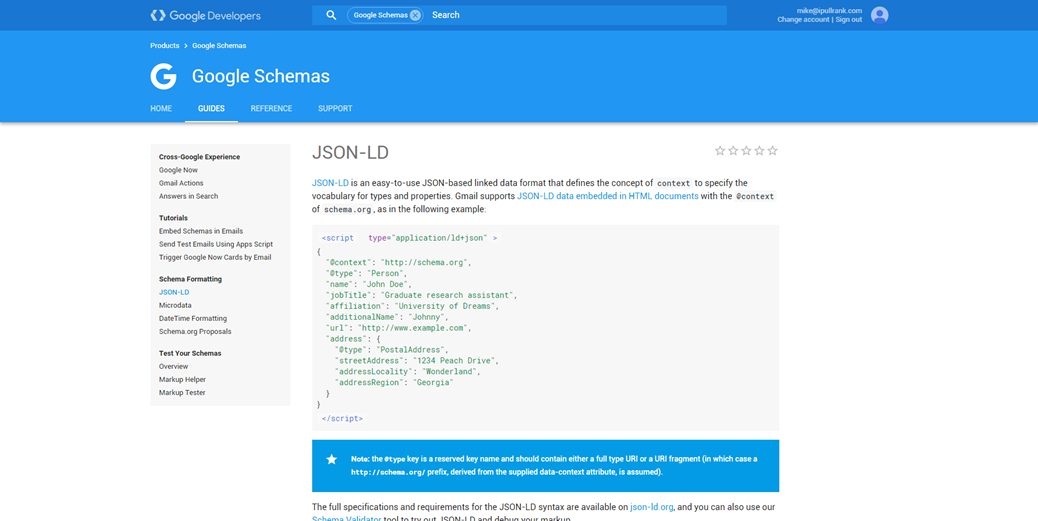1038x521 pixels.
Task: Open JSON-LD data embedded in HTML documents link
Action: (x=608, y=196)
